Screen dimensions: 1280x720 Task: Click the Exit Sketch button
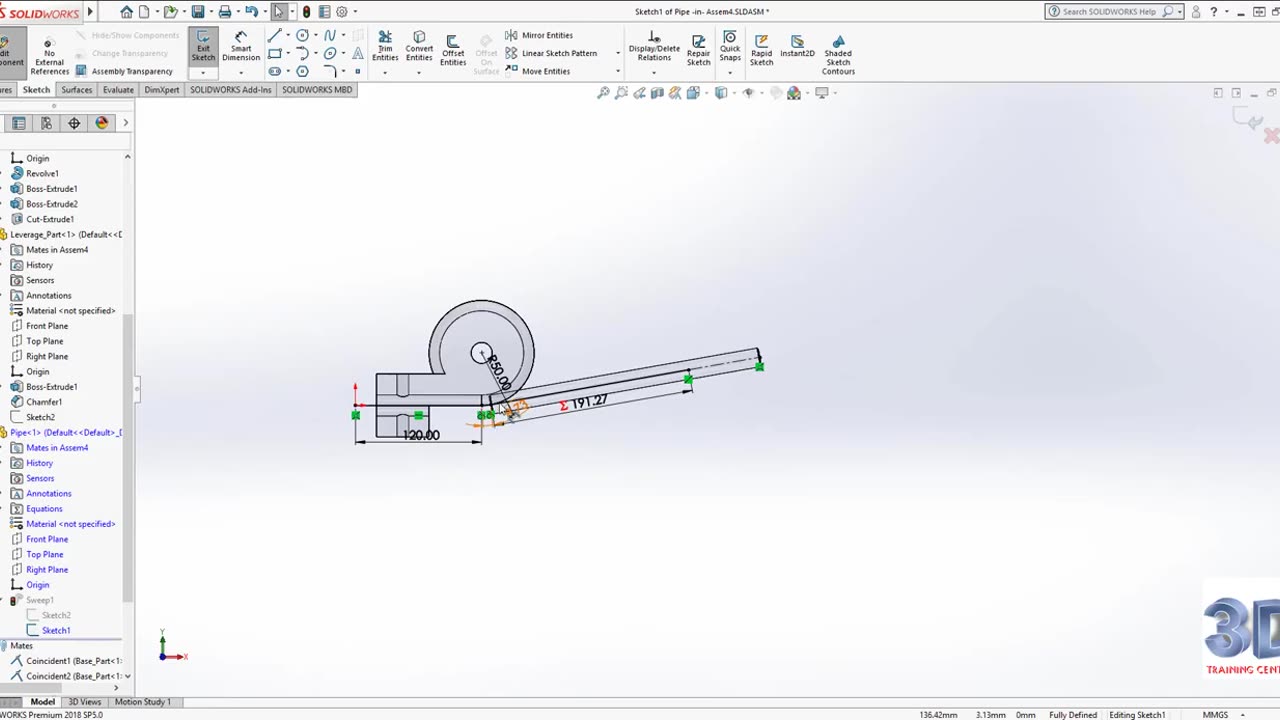(203, 46)
